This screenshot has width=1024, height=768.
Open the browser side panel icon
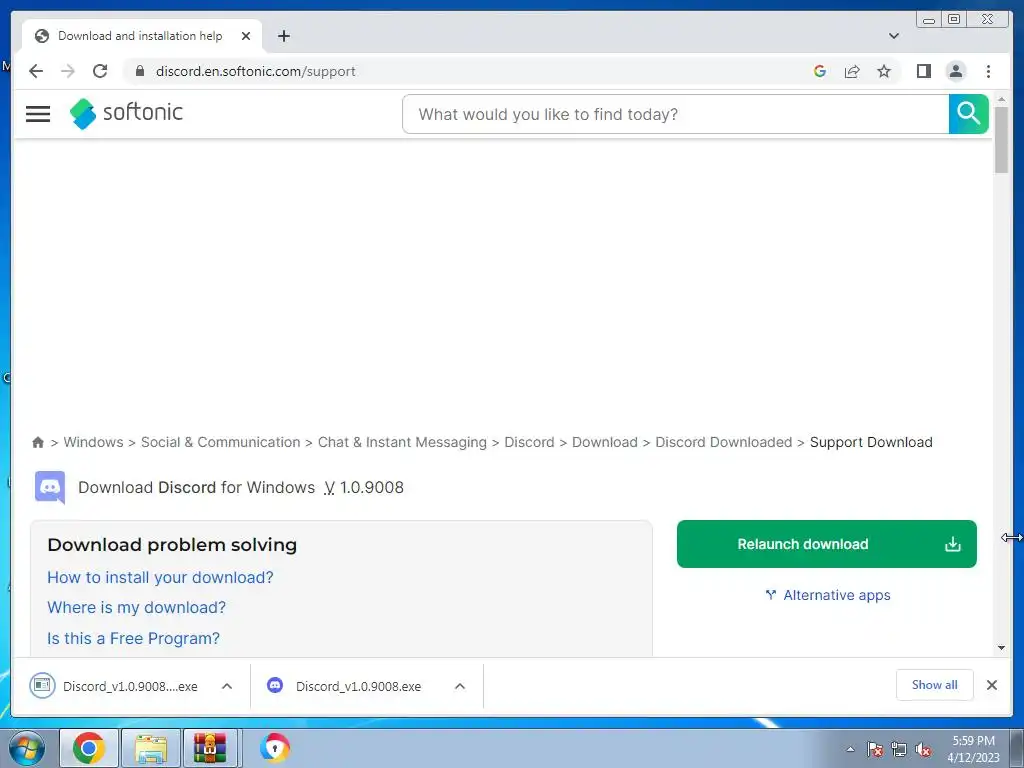pyautogui.click(x=923, y=71)
